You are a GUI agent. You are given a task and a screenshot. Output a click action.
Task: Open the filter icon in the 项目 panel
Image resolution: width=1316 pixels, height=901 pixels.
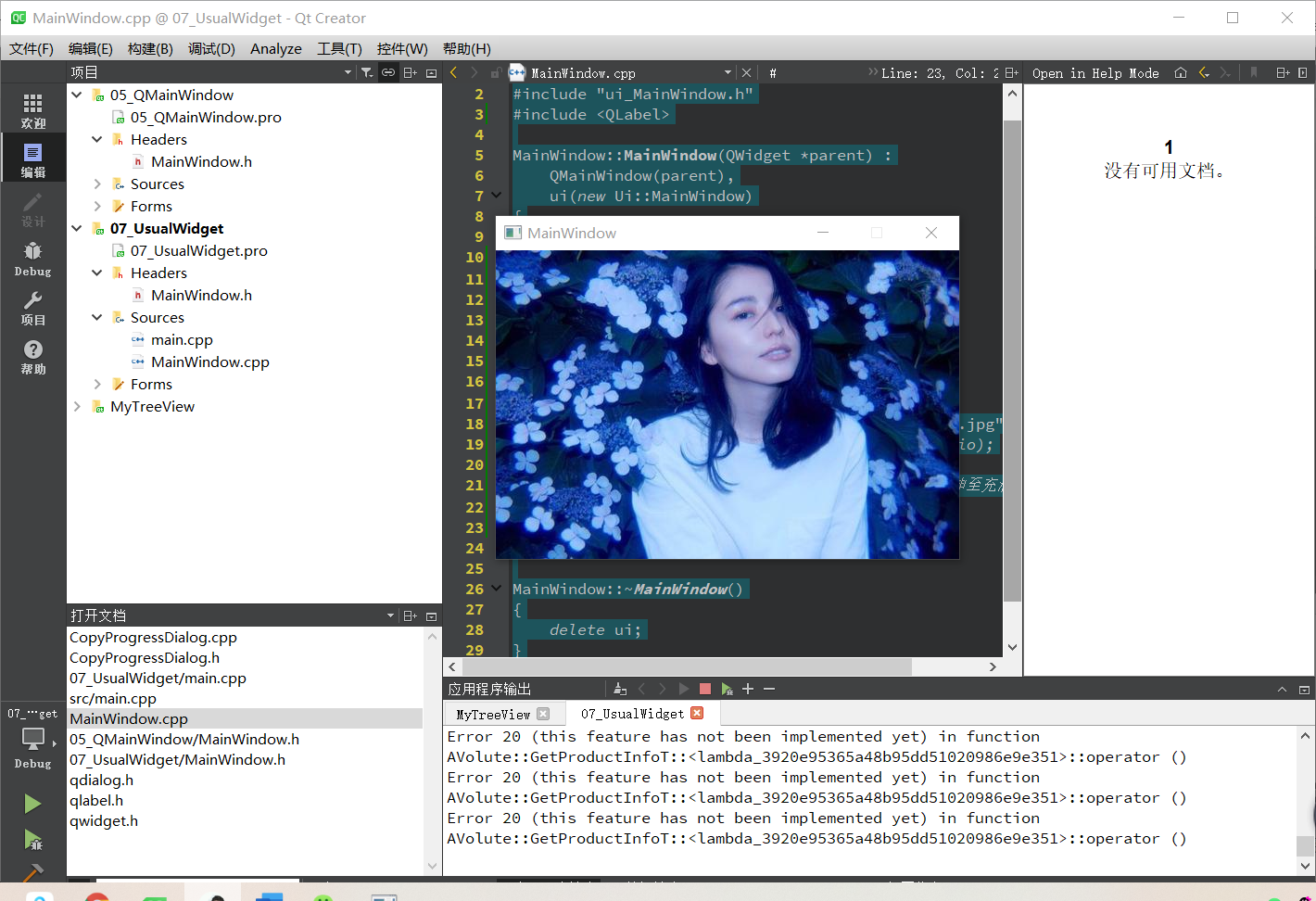[366, 72]
